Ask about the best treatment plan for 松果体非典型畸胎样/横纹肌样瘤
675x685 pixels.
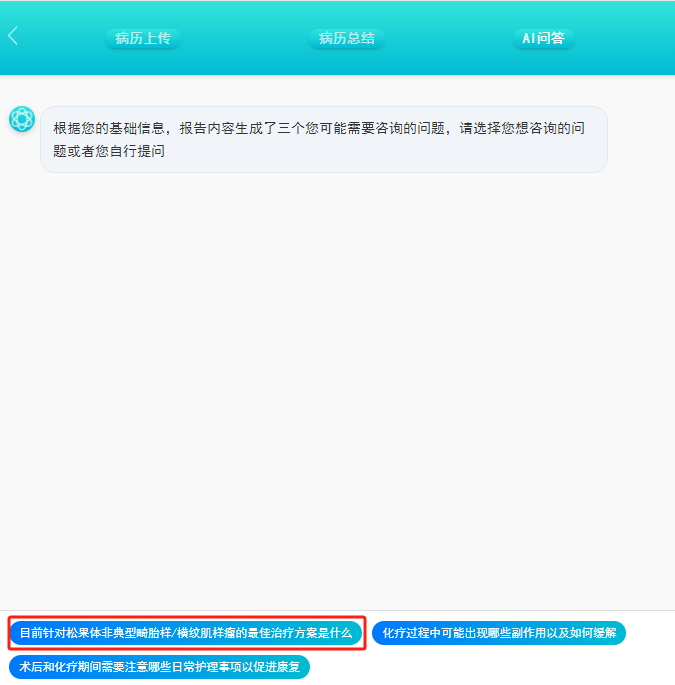pos(186,633)
